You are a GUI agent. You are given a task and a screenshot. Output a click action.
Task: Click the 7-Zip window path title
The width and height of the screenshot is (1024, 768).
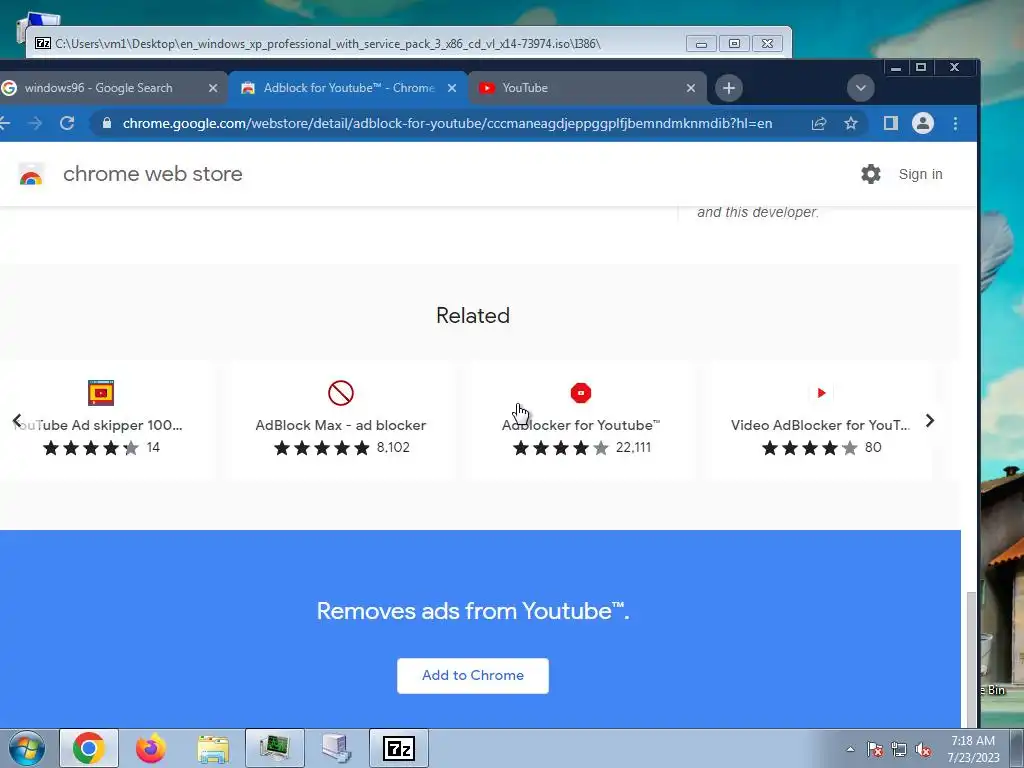point(328,44)
